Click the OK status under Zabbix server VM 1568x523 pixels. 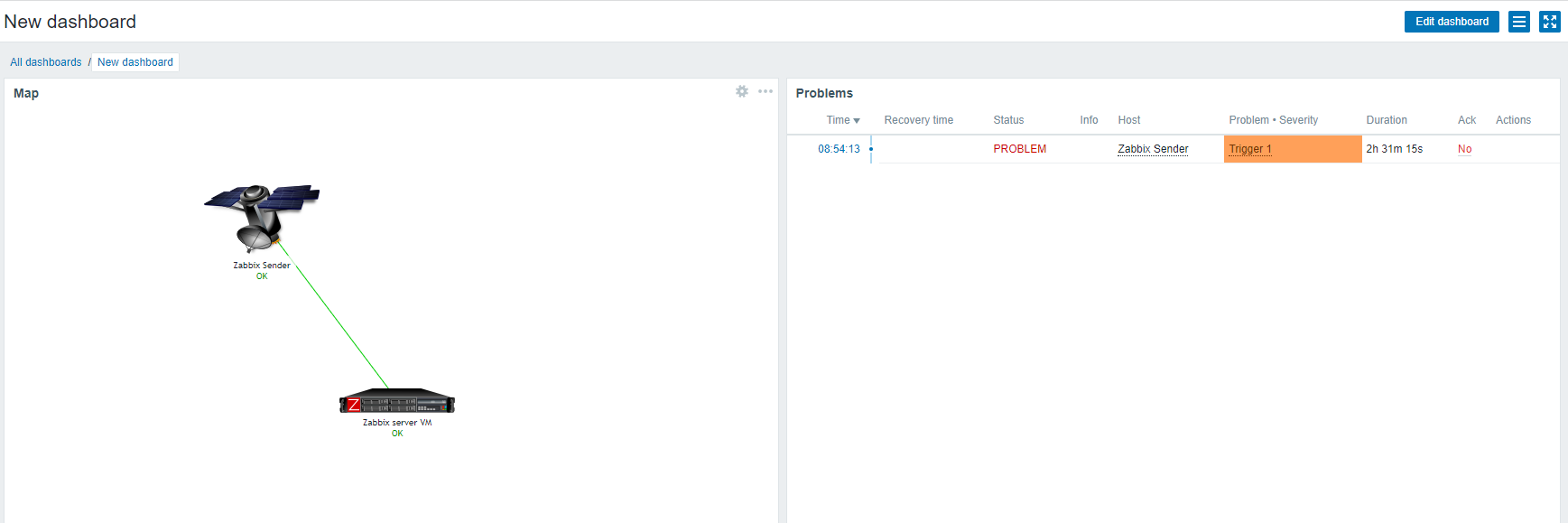pos(397,434)
